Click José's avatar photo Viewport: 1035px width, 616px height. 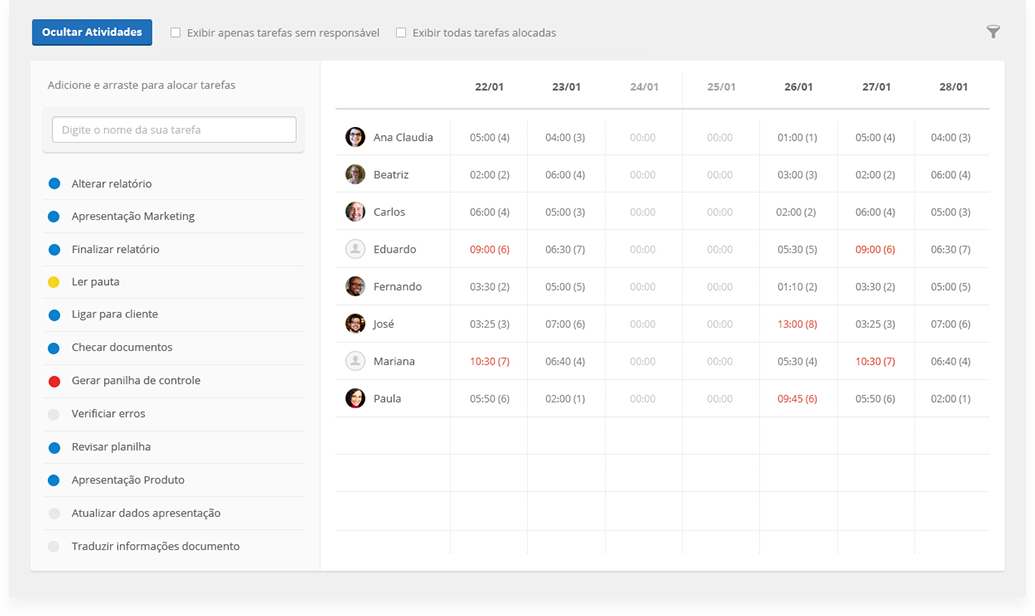[355, 324]
